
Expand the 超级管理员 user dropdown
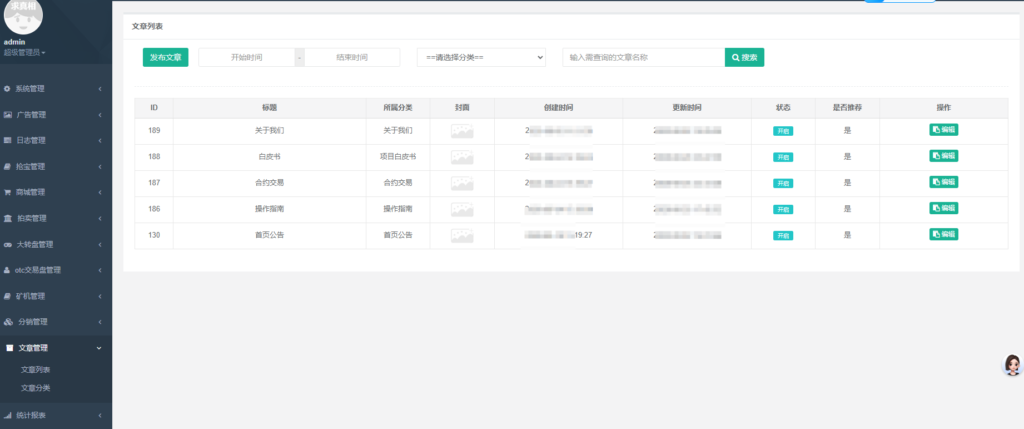(x=25, y=52)
